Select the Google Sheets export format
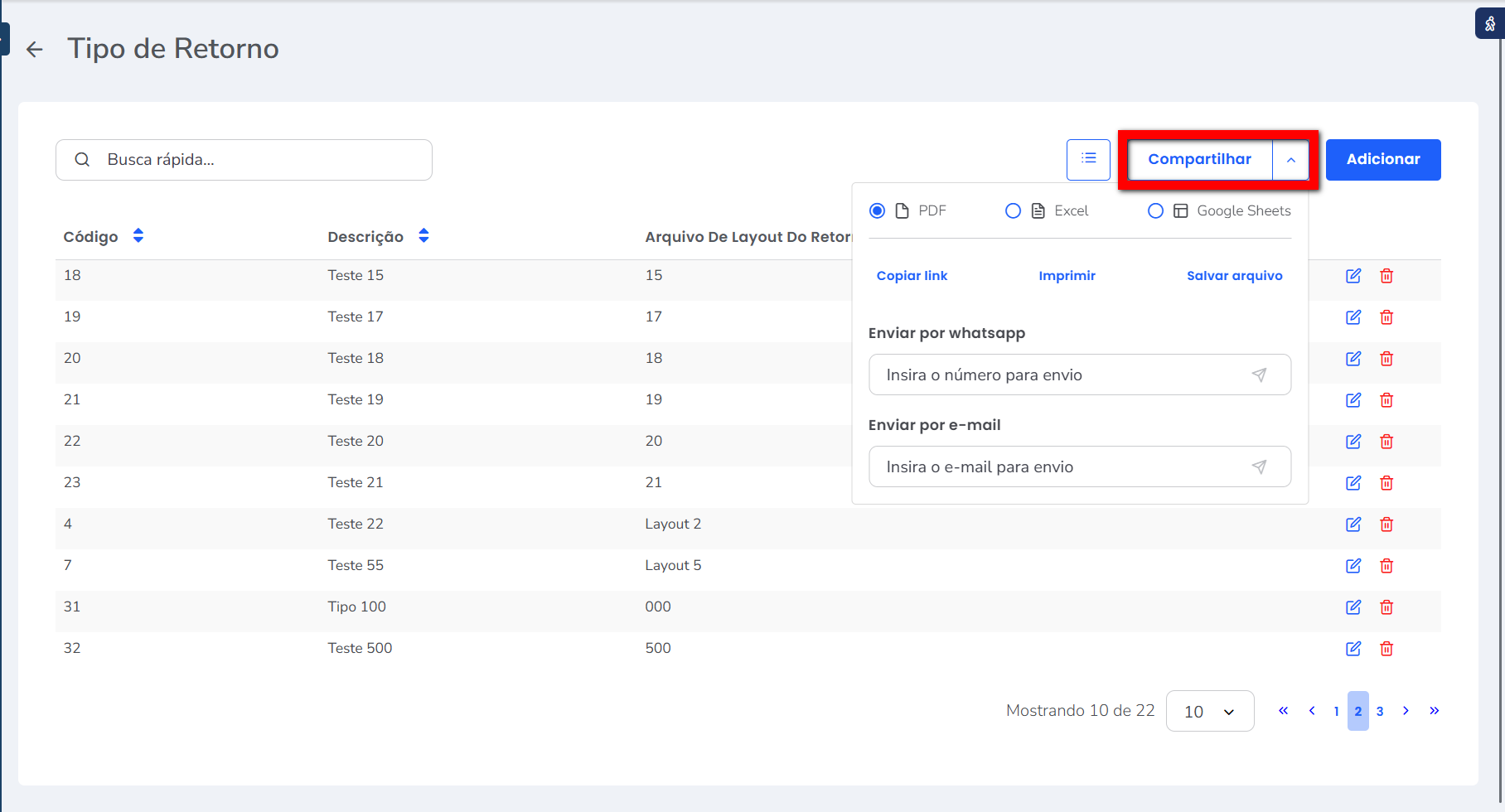Viewport: 1505px width, 812px height. coord(1155,210)
